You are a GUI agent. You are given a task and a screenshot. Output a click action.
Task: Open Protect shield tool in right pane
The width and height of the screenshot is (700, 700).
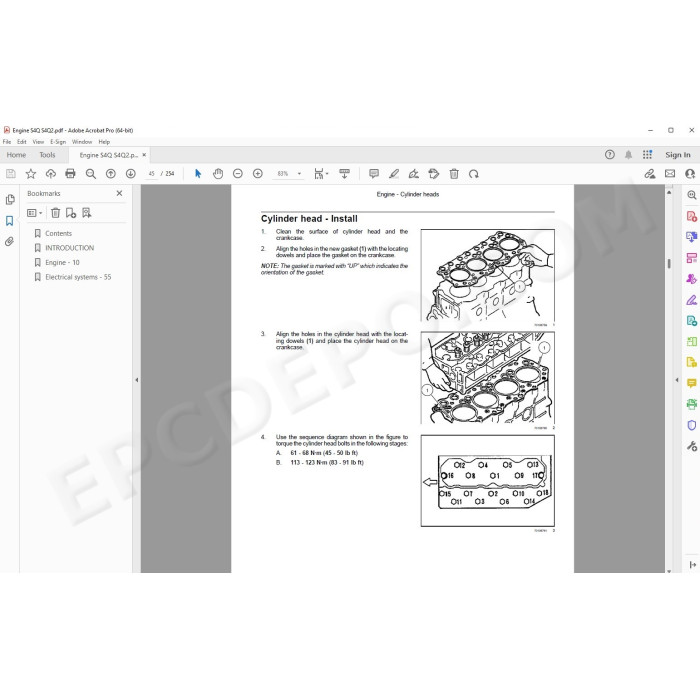pos(692,425)
